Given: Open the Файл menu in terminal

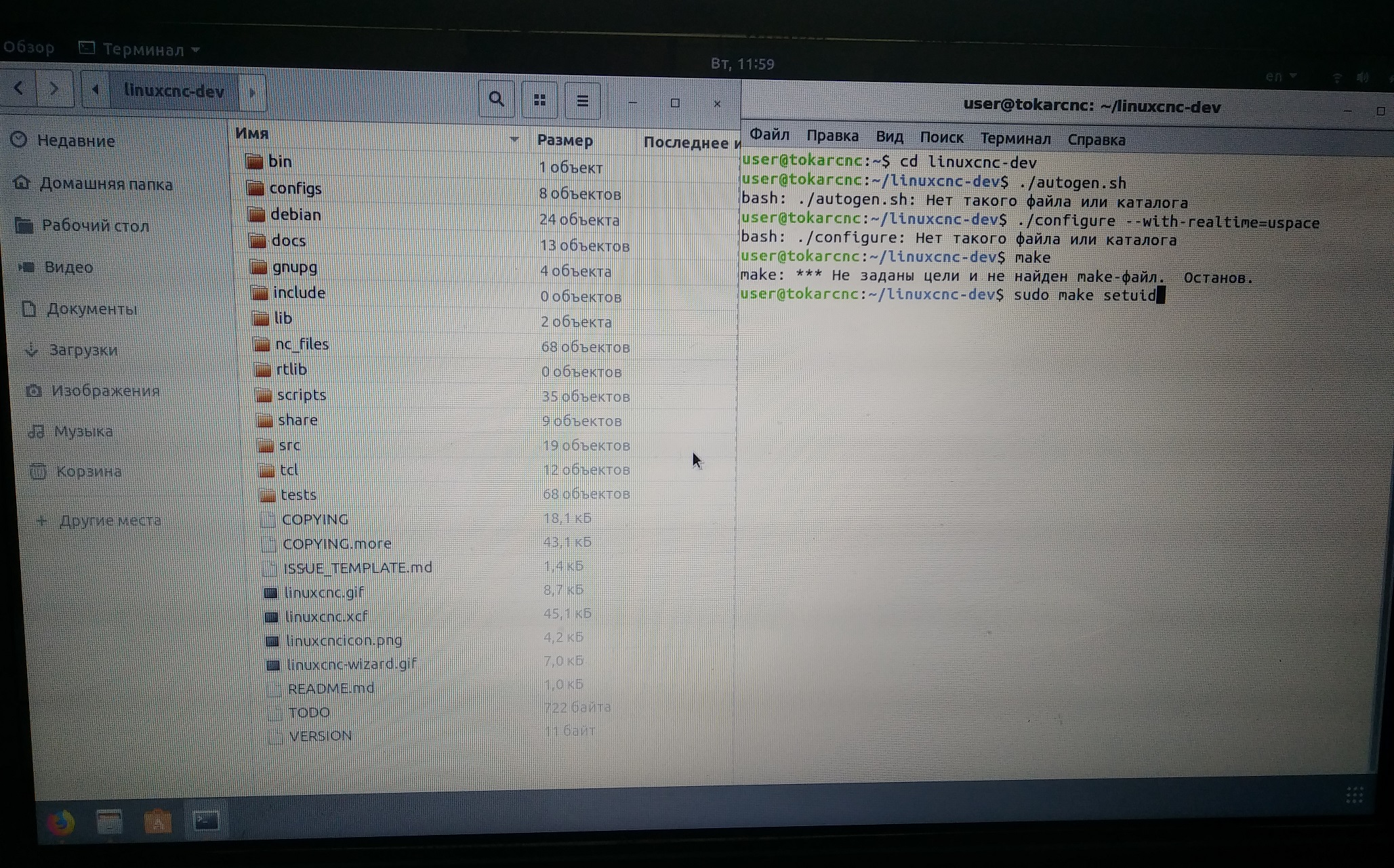Looking at the screenshot, I should click(769, 136).
